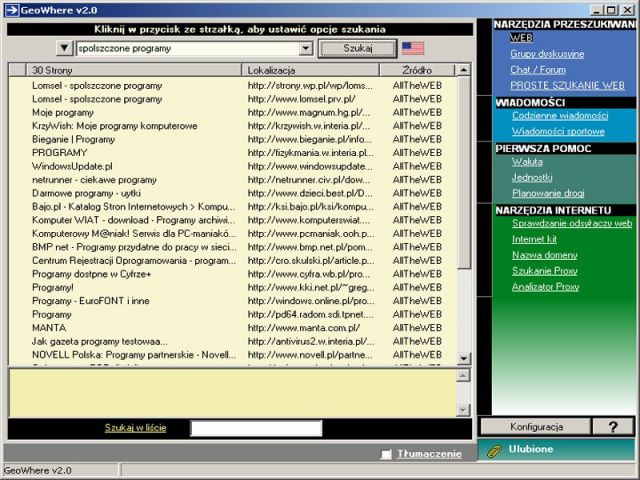Click the GeoWhere title bar arrow icon
Viewport: 640px width, 480px height.
(x=11, y=10)
